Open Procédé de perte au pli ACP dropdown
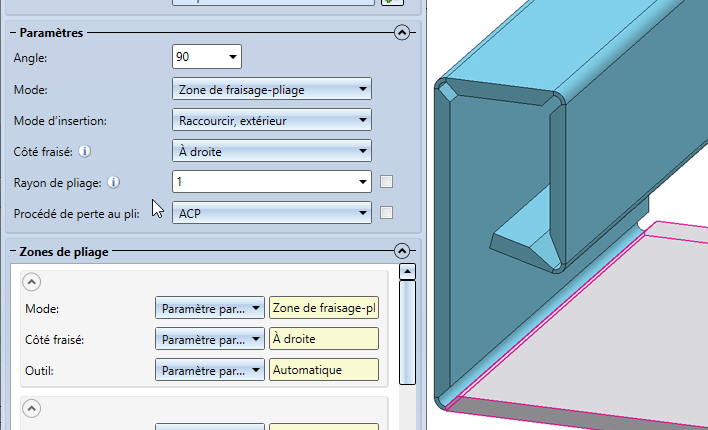 pos(272,213)
